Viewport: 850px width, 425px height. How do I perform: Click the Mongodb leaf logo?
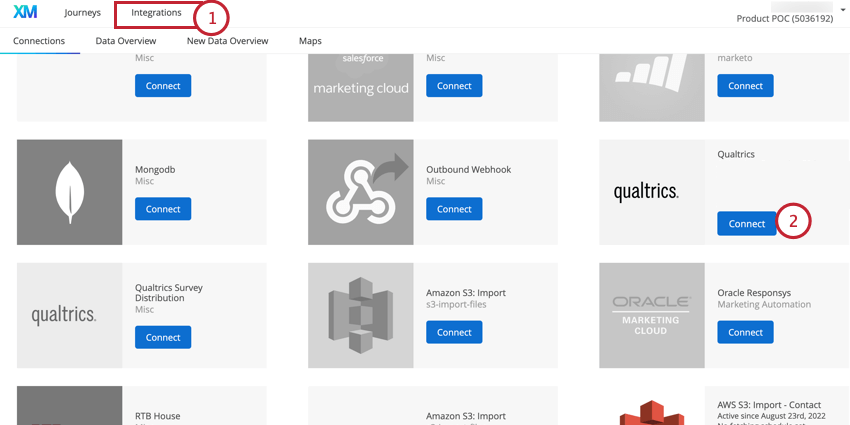tap(69, 192)
